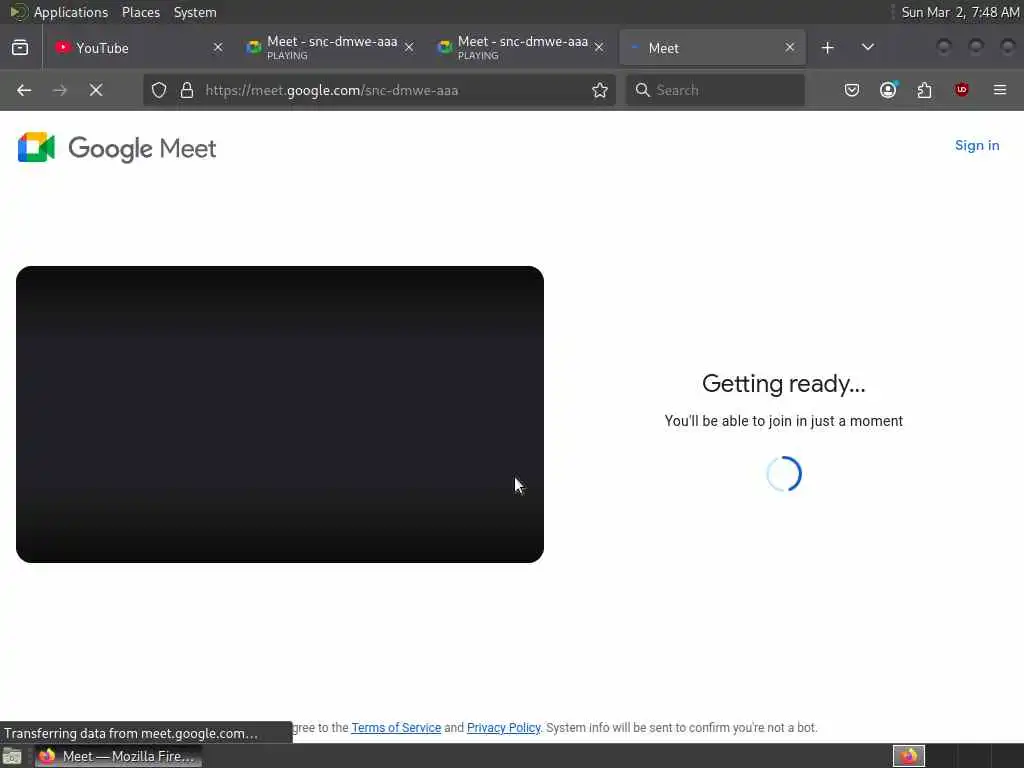Stop loading the page

pos(96,90)
